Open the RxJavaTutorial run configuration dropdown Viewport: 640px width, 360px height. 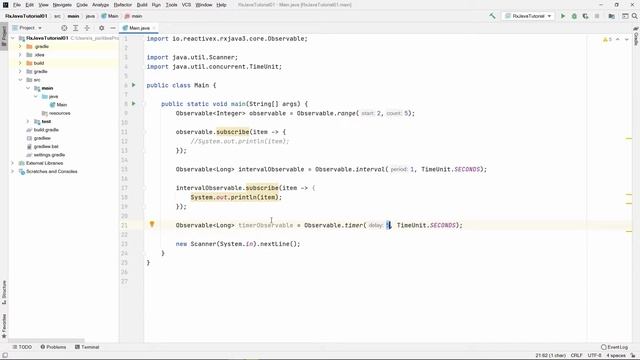click(x=528, y=16)
